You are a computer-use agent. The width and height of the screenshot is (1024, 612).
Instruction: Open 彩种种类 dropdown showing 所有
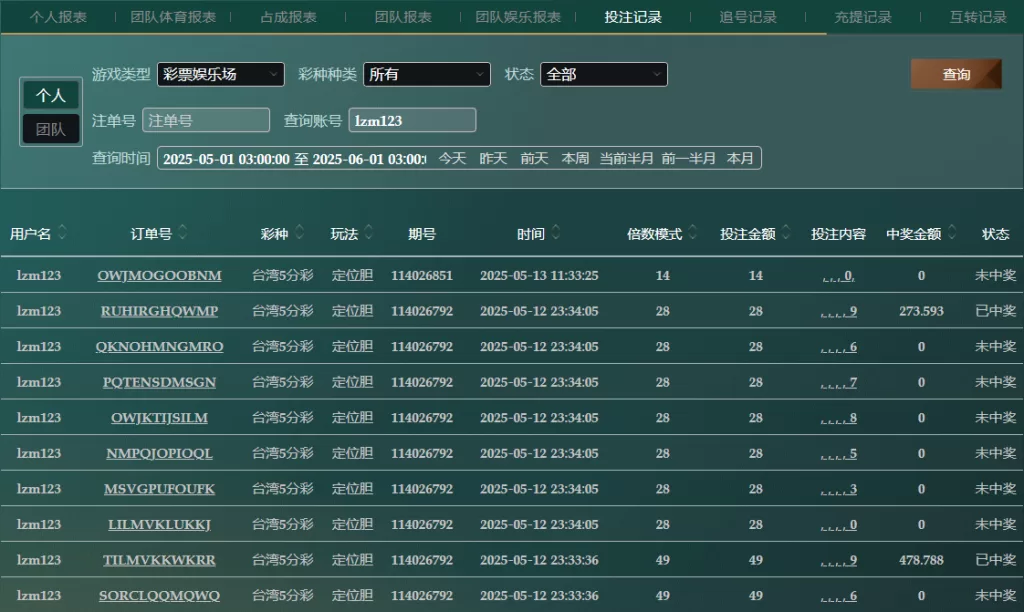426,74
